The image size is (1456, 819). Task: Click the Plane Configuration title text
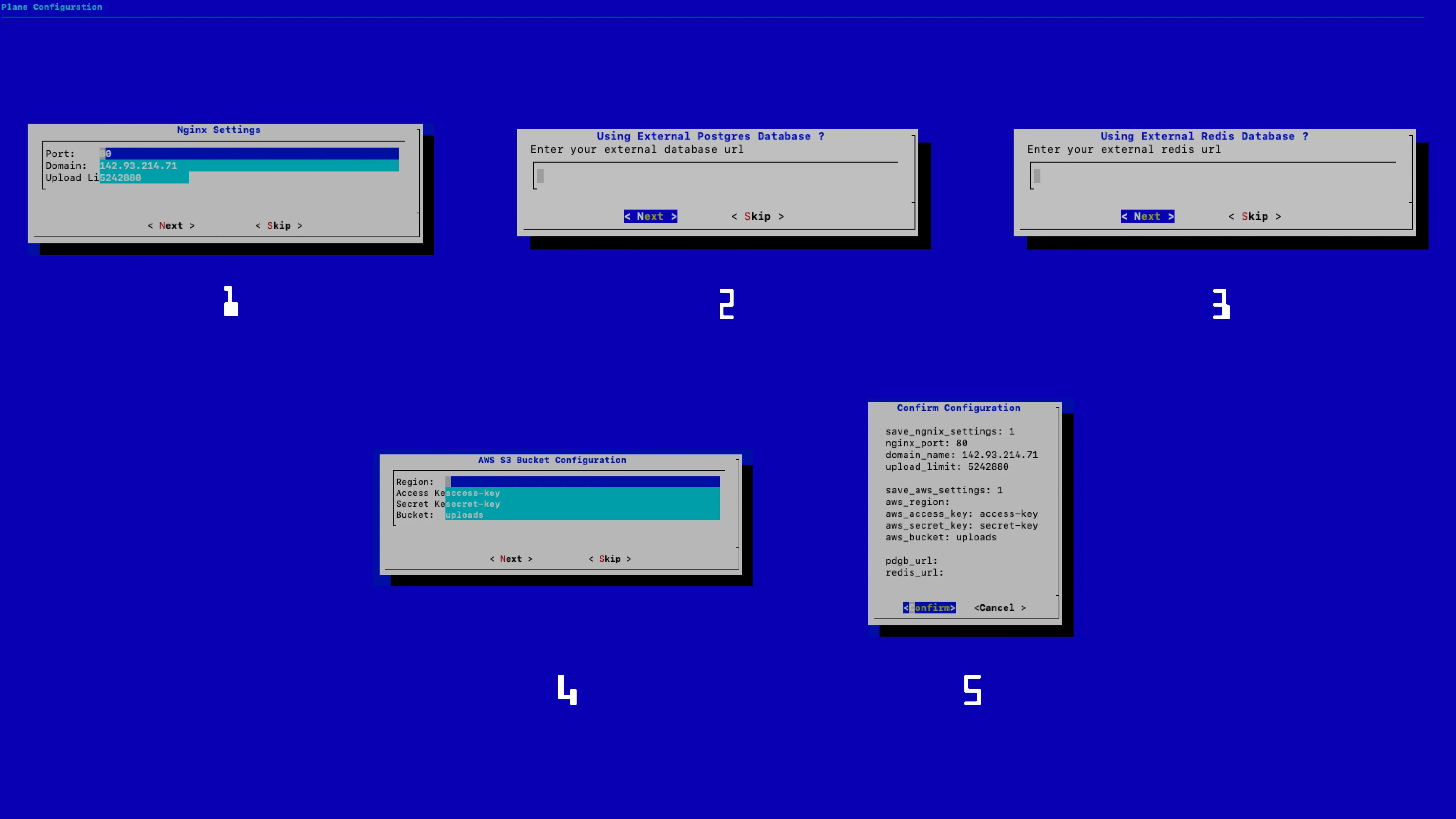[51, 7]
